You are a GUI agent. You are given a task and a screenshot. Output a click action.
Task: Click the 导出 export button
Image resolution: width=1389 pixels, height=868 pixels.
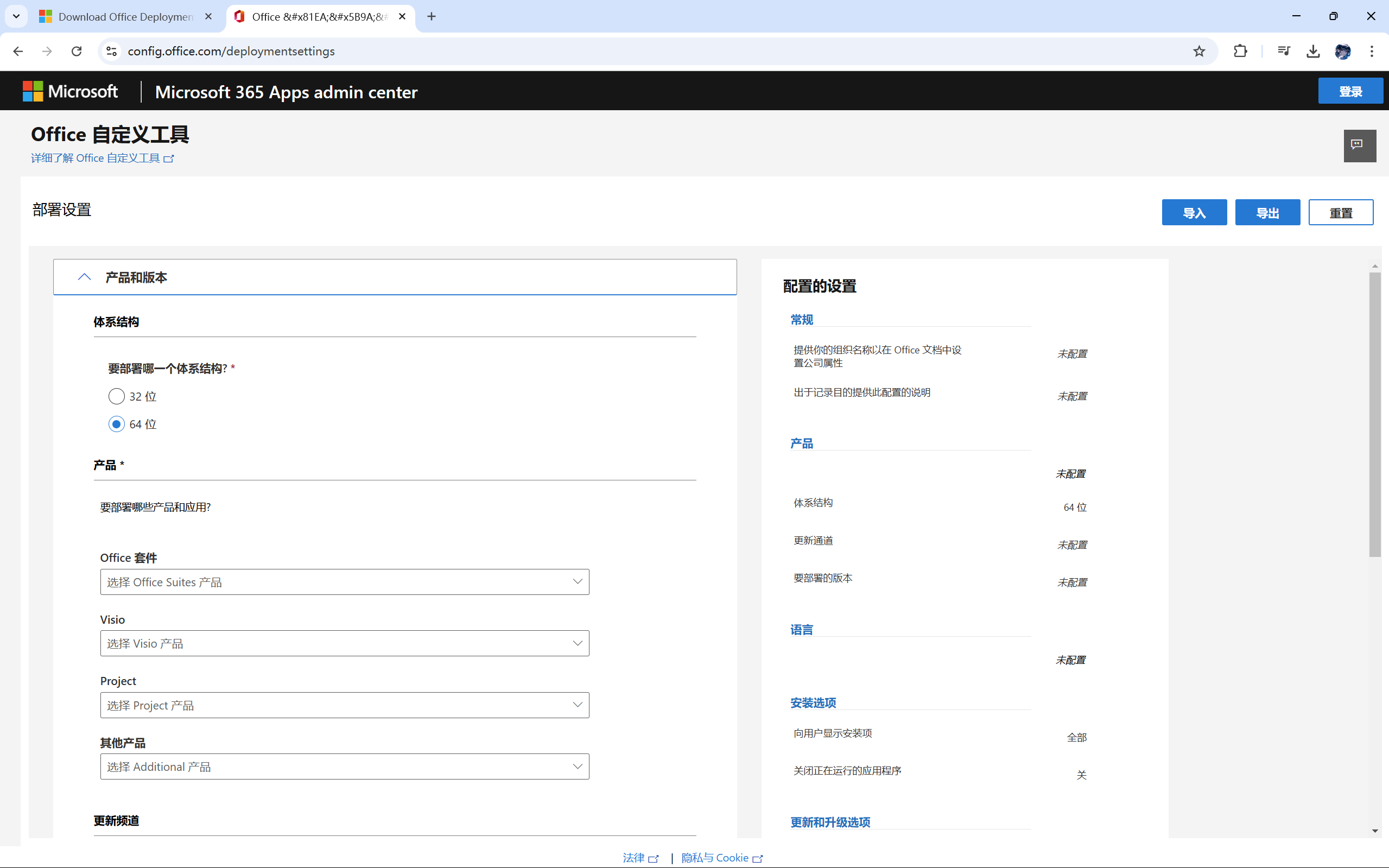1267,213
